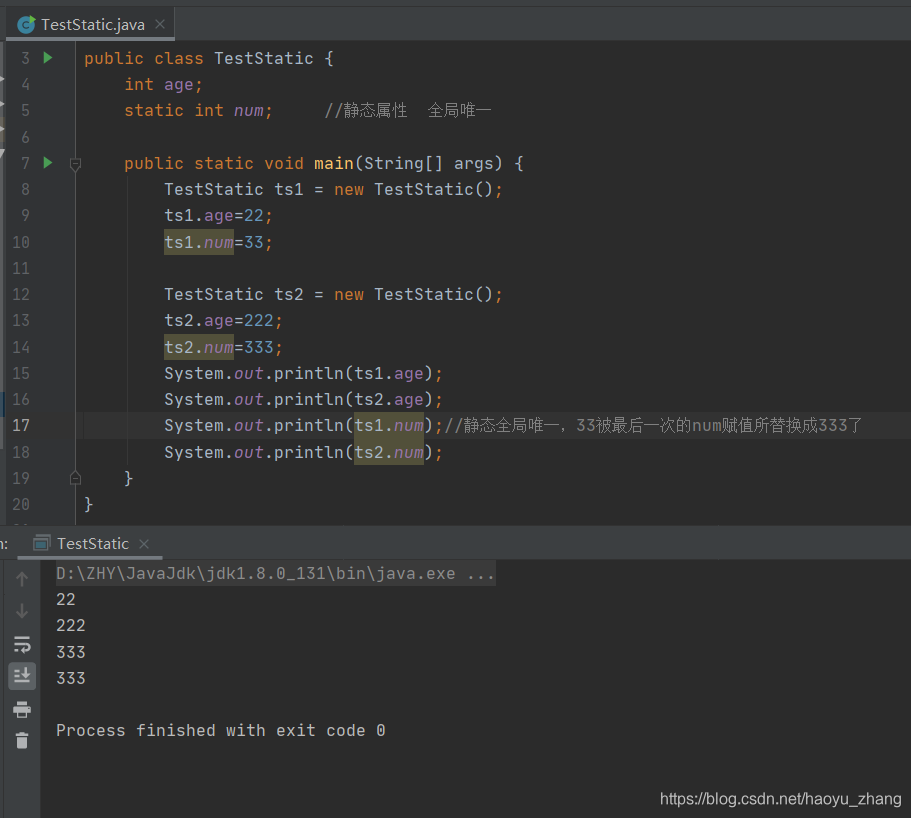Click the 'public class TestStatic {' line

[x=209, y=58]
